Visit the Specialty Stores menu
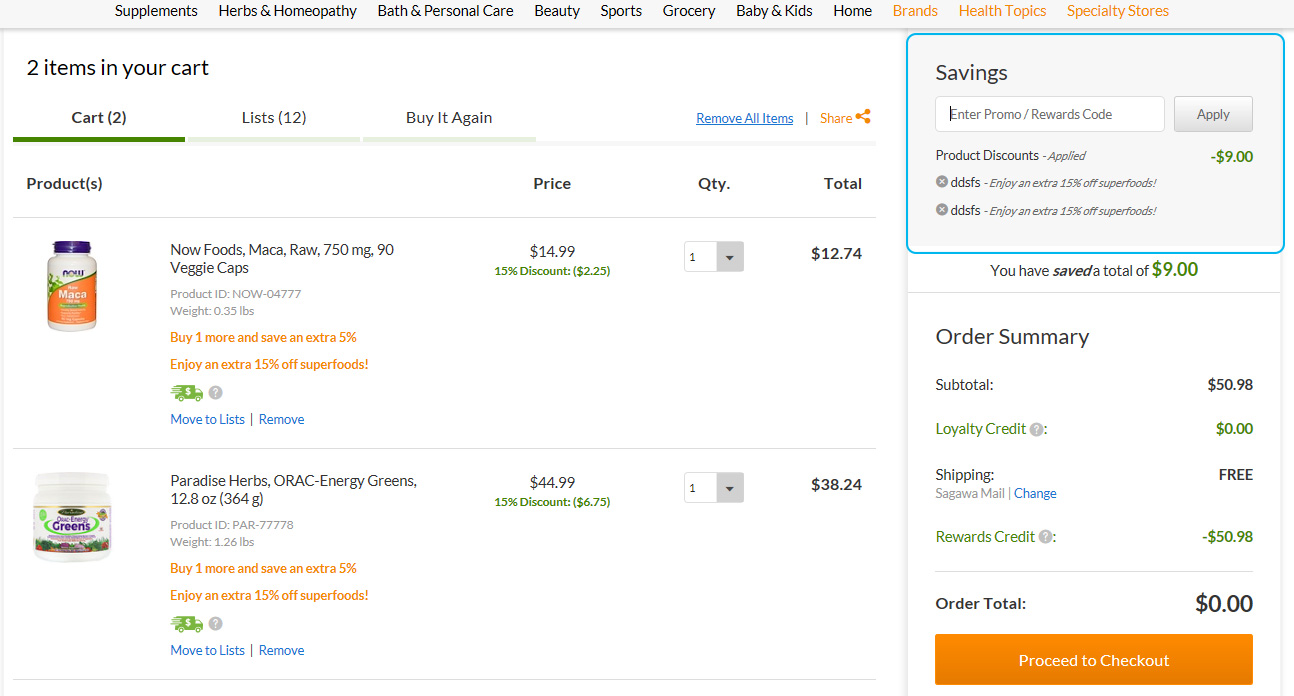The height and width of the screenshot is (696, 1294). coord(1118,11)
